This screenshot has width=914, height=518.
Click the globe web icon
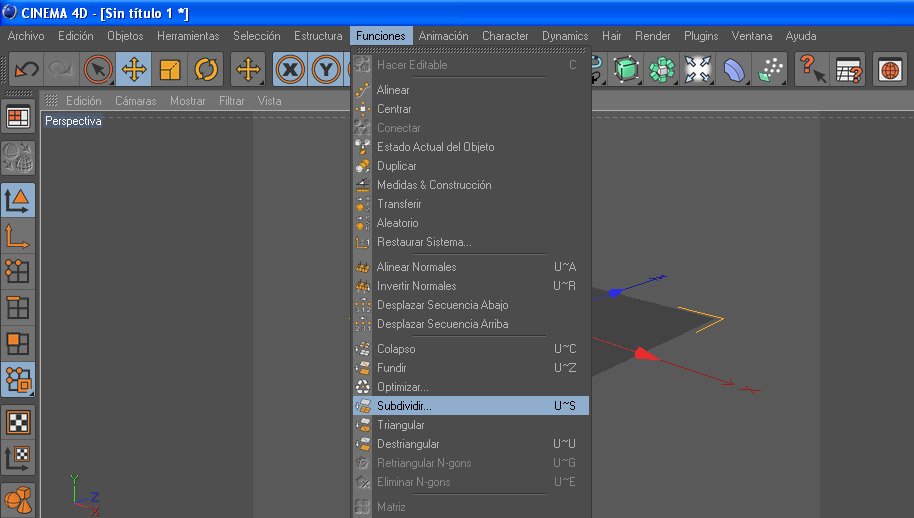point(890,69)
